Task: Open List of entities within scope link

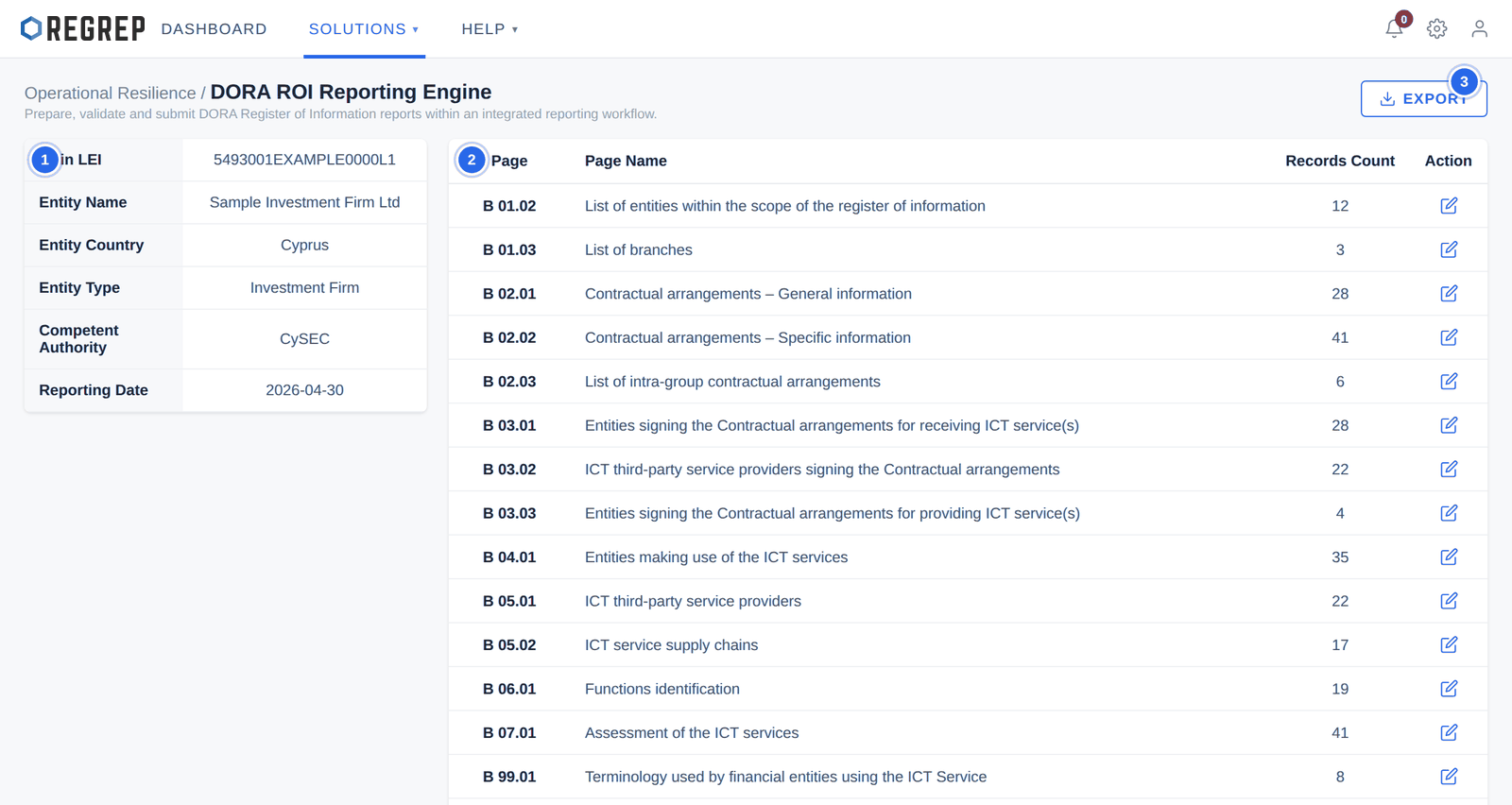Action: pyautogui.click(x=784, y=206)
